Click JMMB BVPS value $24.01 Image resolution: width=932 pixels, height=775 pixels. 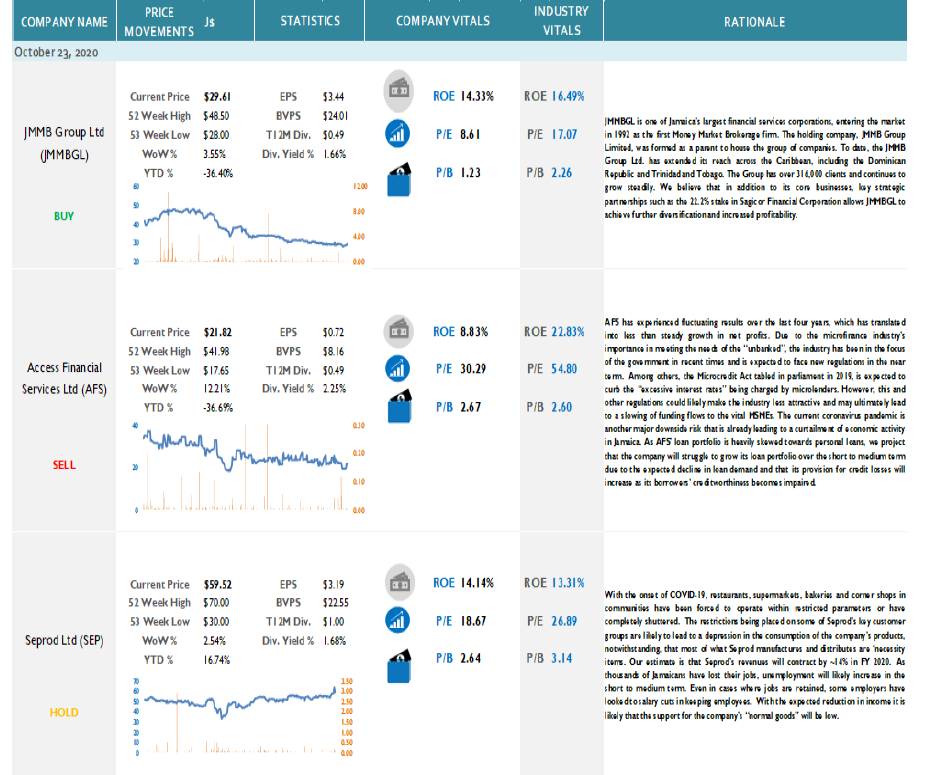tap(335, 116)
